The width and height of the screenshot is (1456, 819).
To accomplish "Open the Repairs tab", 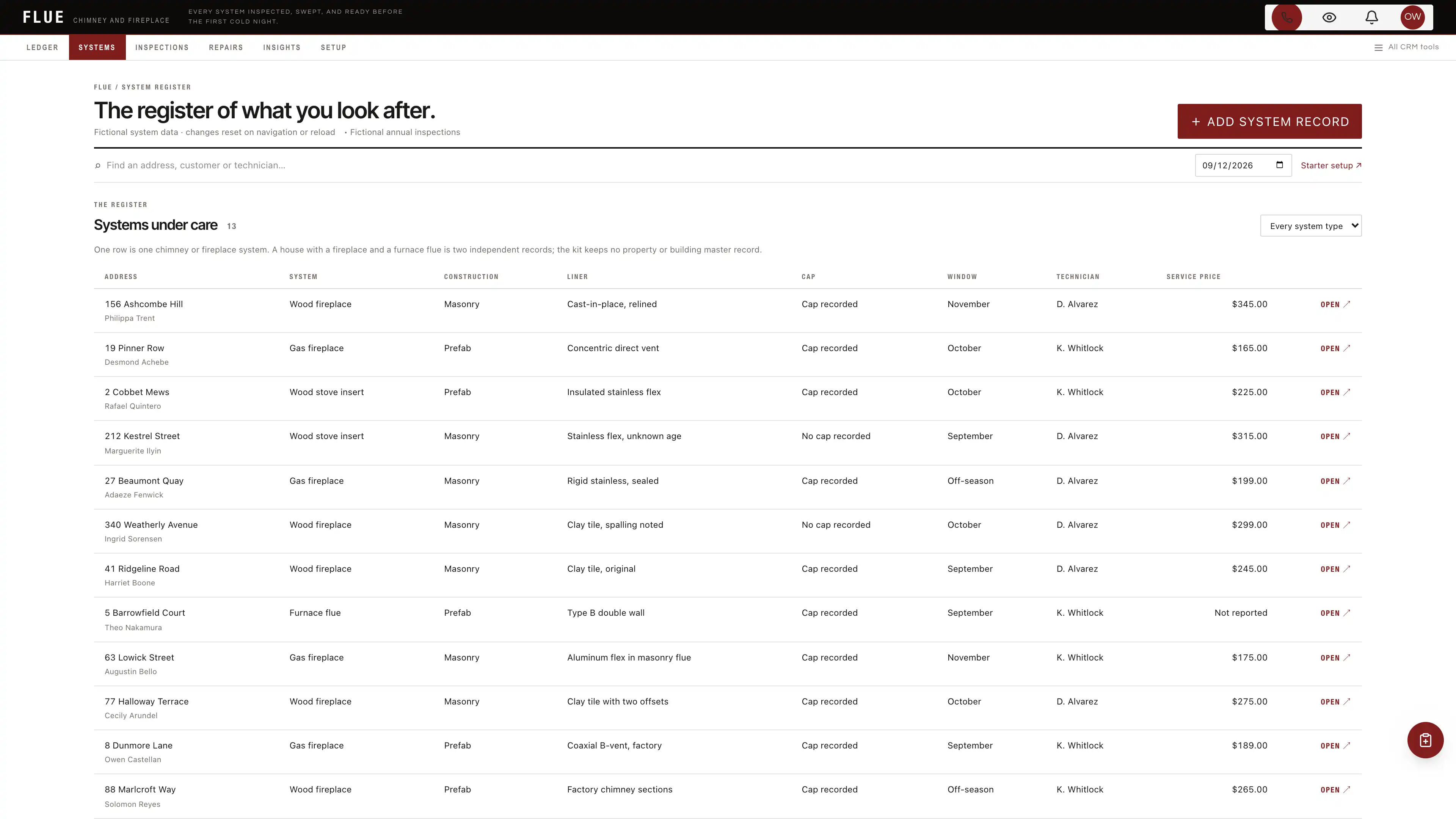I will 226,47.
